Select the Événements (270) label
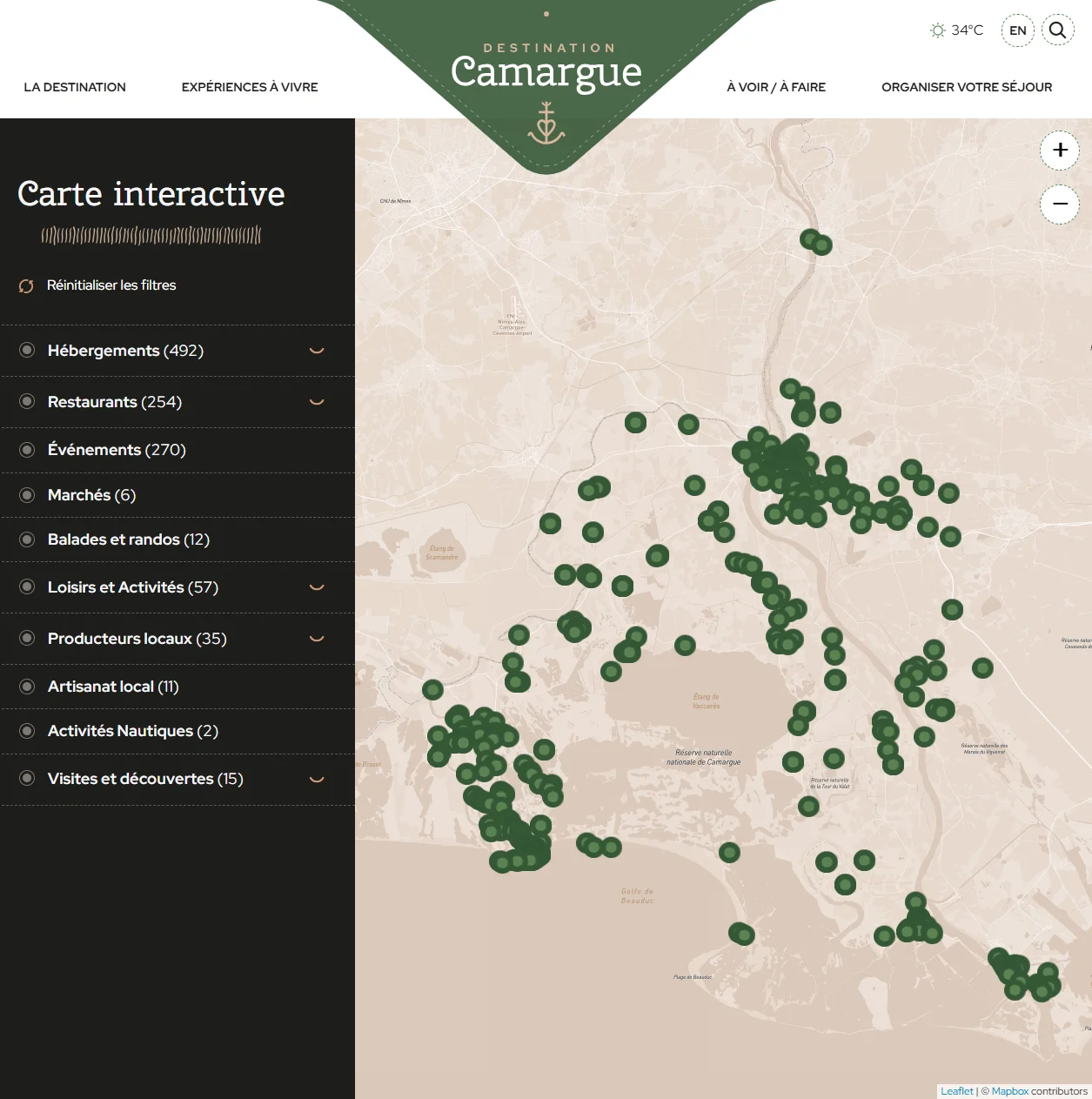 point(117,450)
